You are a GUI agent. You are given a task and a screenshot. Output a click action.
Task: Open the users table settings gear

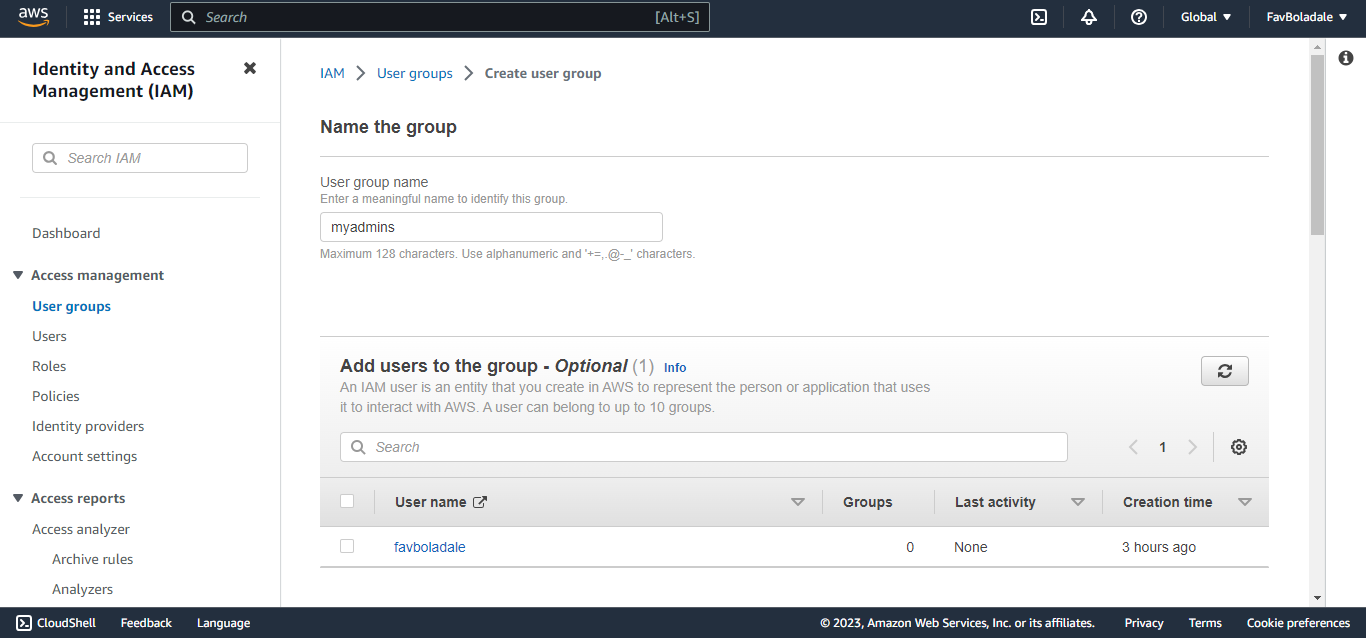1239,447
